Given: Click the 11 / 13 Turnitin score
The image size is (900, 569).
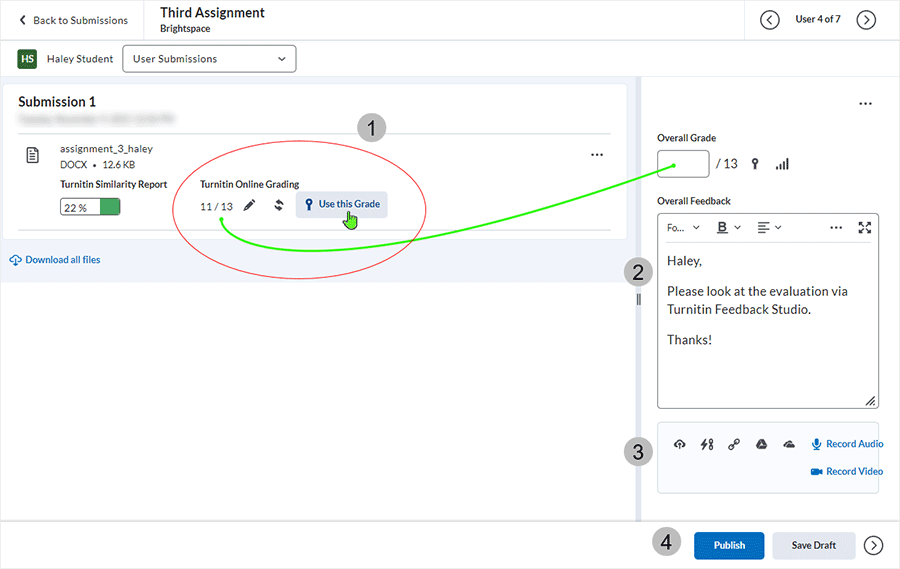Looking at the screenshot, I should tap(216, 207).
